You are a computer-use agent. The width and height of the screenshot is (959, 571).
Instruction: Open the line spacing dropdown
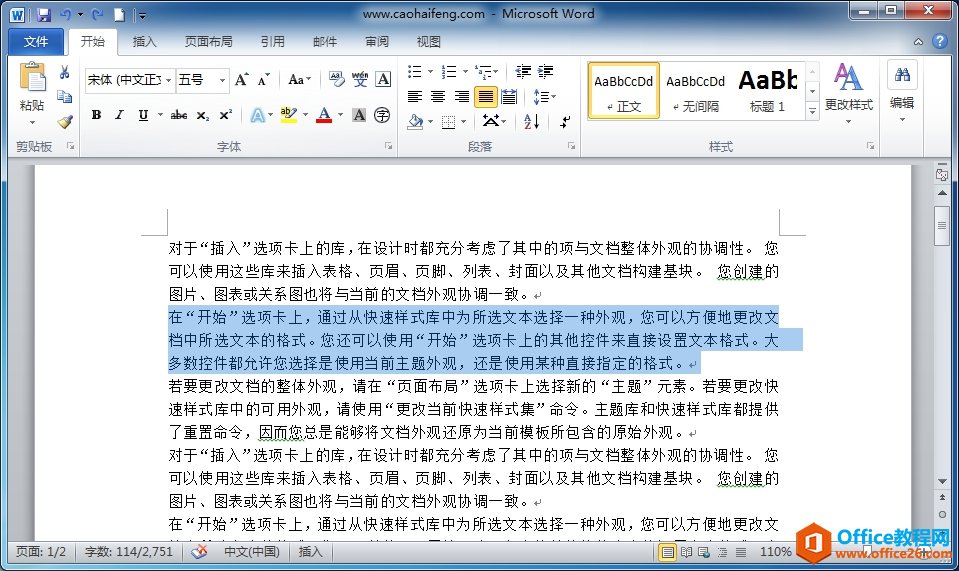(x=544, y=97)
